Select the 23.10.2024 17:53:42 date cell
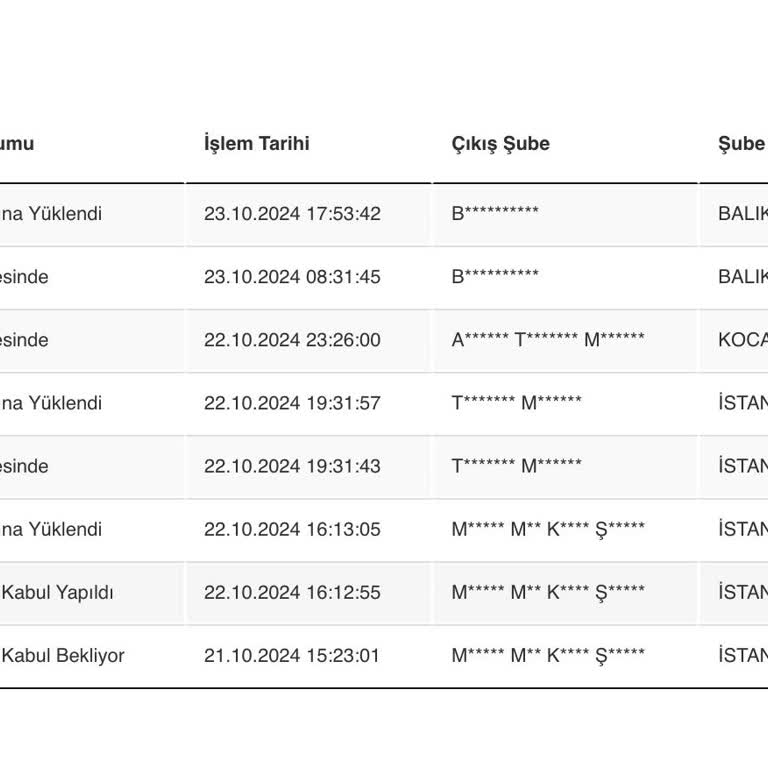 [292, 214]
